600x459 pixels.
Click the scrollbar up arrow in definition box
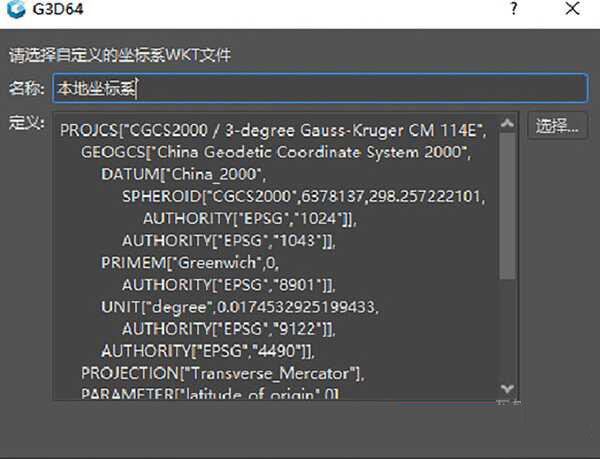click(x=507, y=120)
